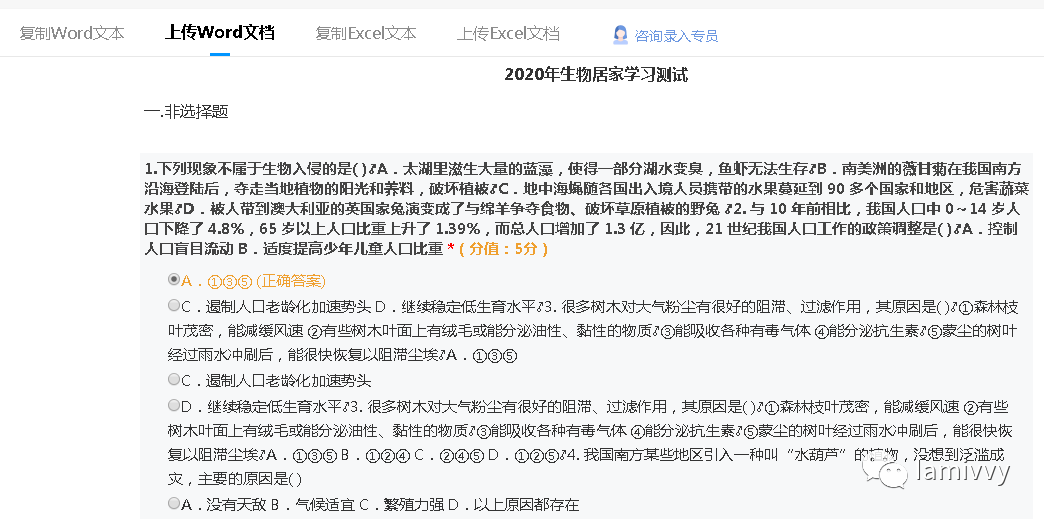The height and width of the screenshot is (519, 1044).
Task: Select the 上传Word文档 tab
Action: pos(220,33)
